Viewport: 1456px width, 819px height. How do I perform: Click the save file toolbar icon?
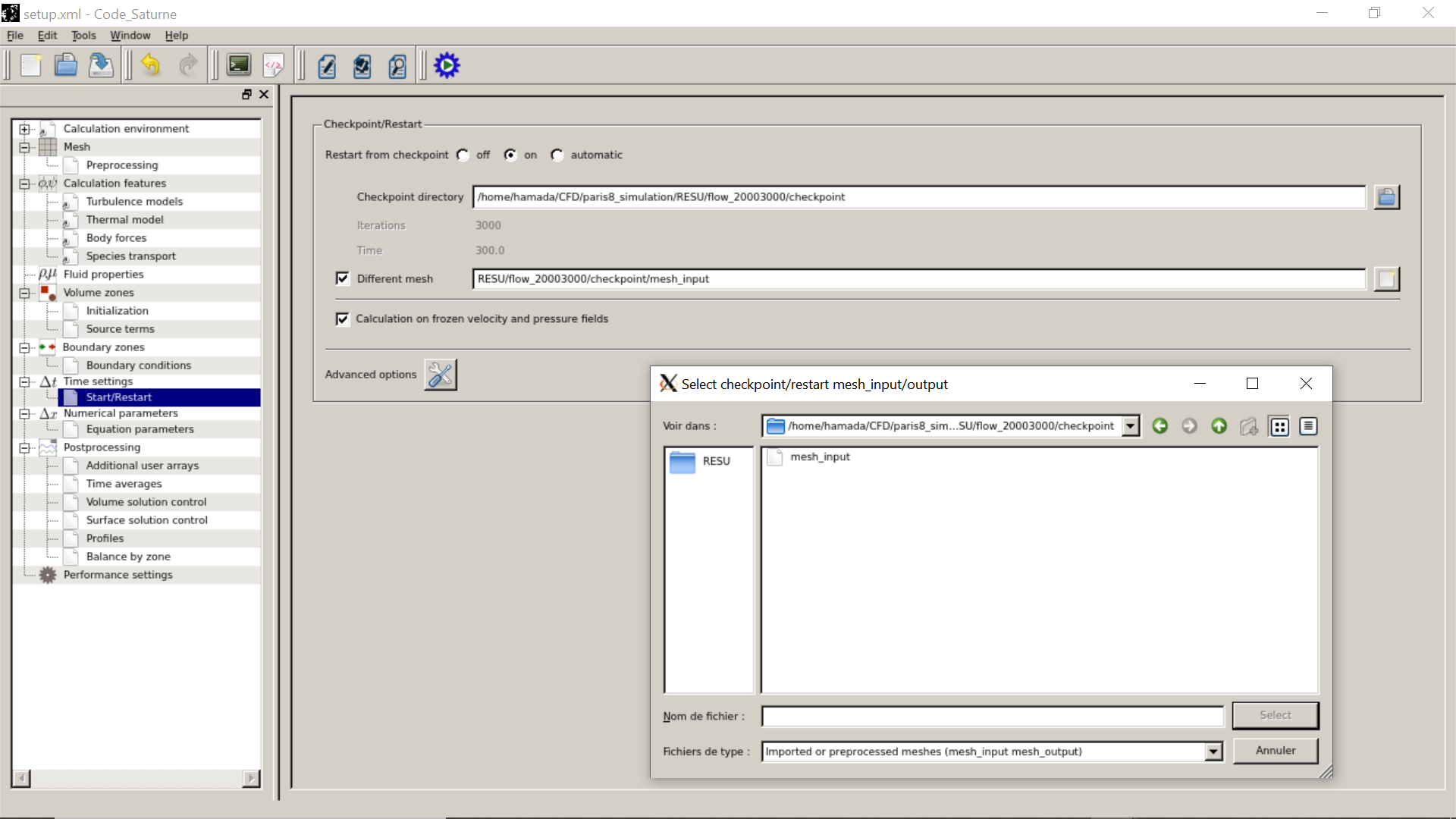pos(101,66)
